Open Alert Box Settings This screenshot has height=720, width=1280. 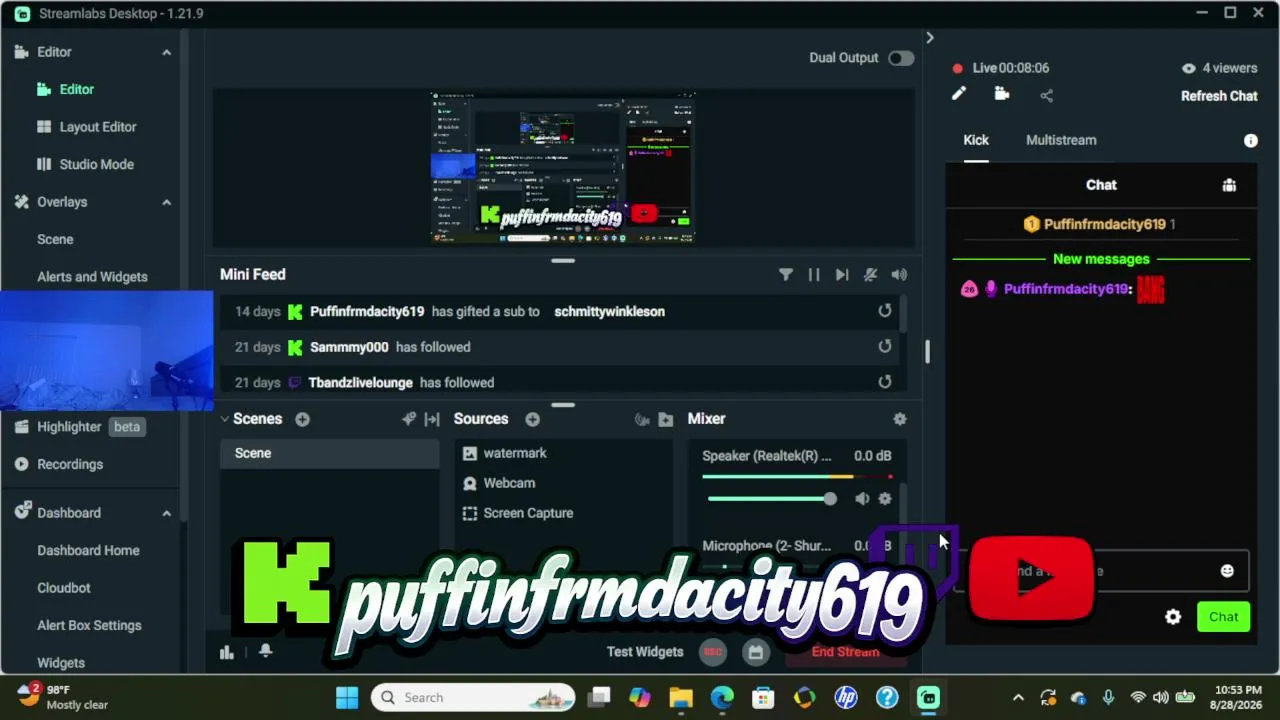89,625
